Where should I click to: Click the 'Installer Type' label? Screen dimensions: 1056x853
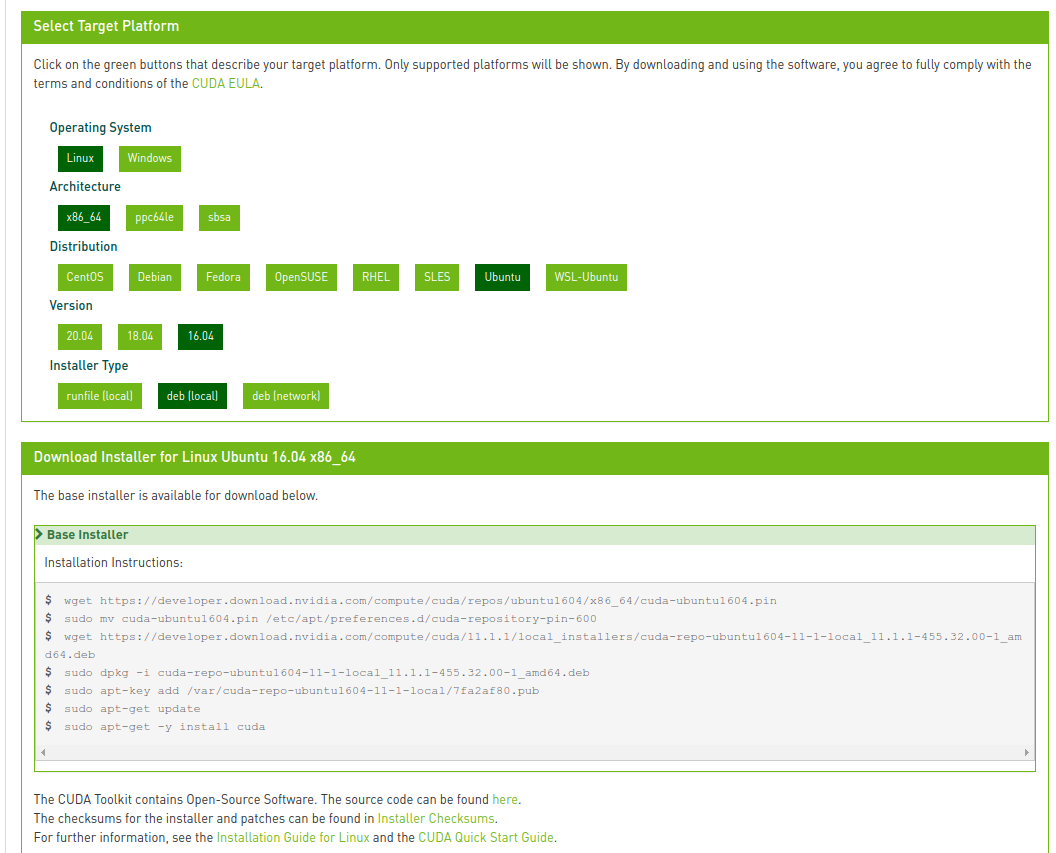tap(89, 366)
